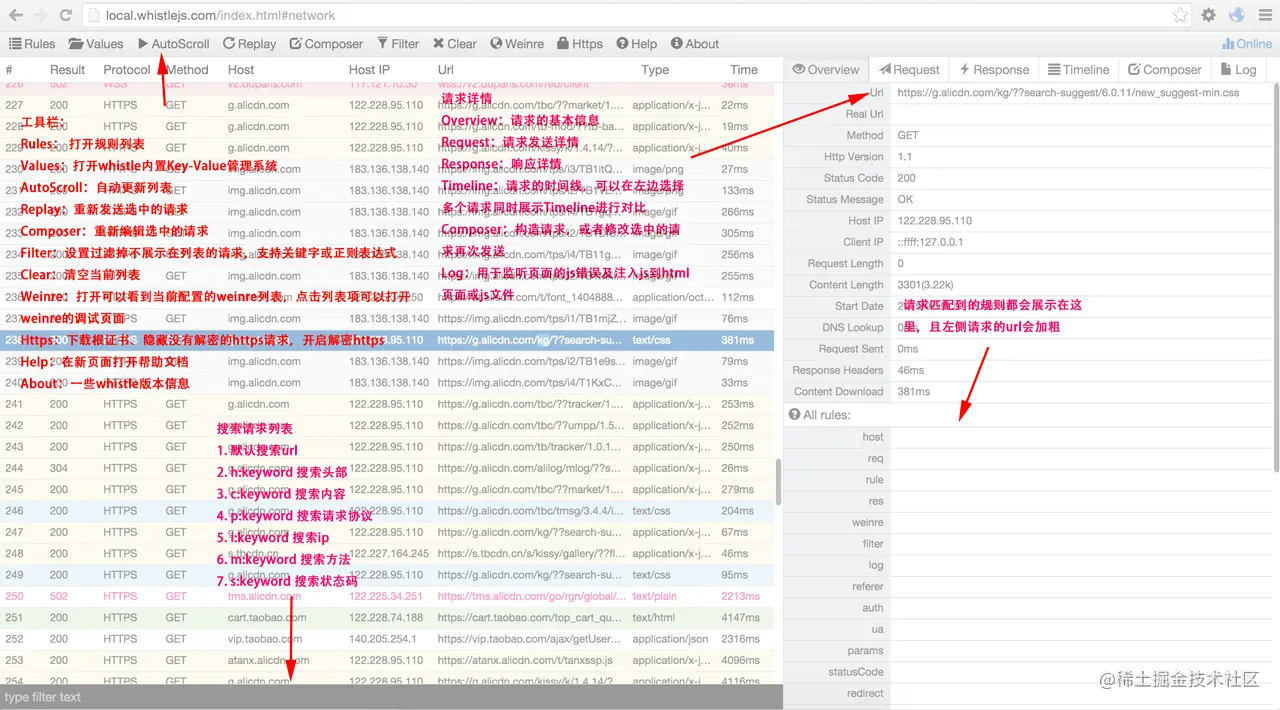
Task: Click the browser forward arrow
Action: 41,15
